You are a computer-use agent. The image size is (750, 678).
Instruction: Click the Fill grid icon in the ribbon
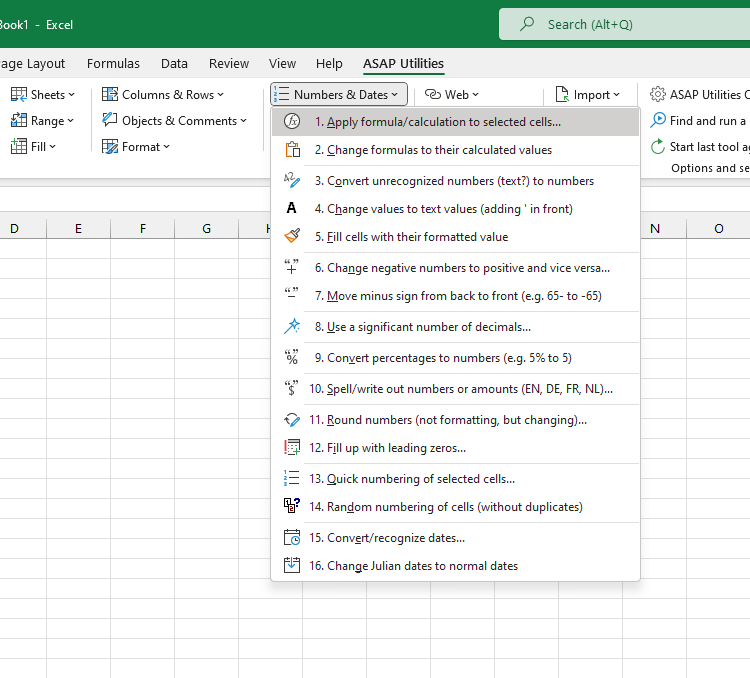coord(19,146)
